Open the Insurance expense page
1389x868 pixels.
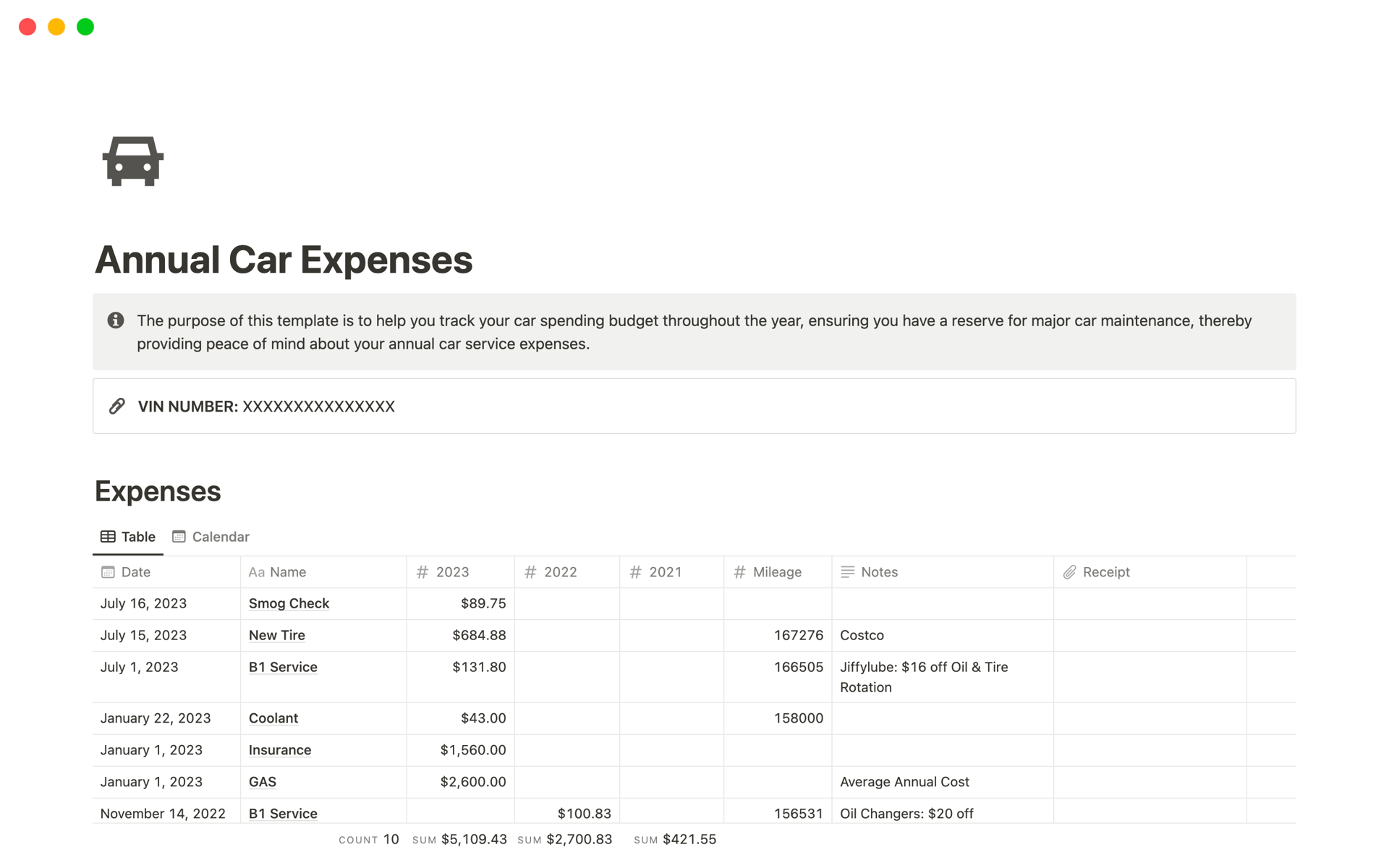279,750
